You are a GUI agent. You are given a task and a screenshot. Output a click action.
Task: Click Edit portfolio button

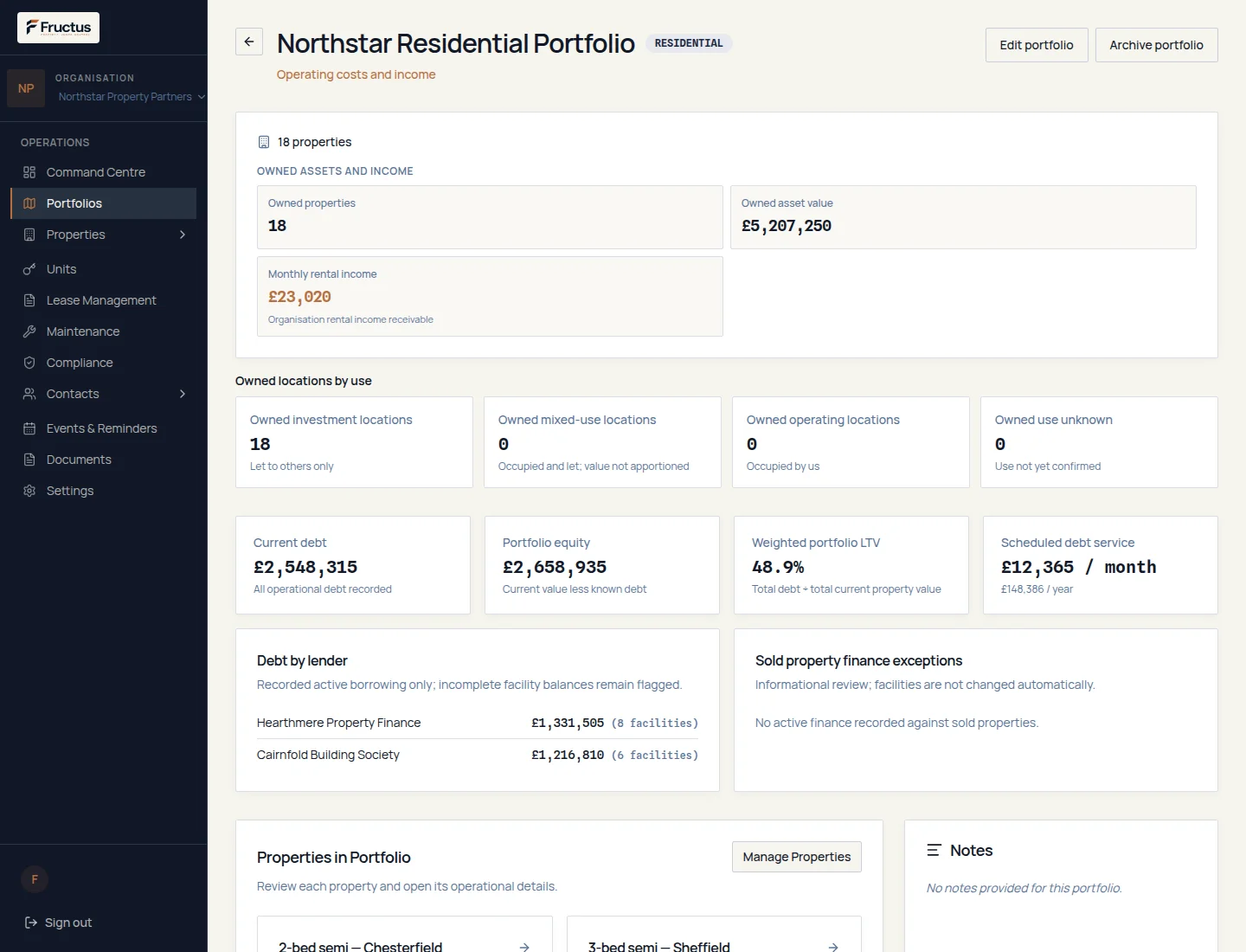(1037, 45)
